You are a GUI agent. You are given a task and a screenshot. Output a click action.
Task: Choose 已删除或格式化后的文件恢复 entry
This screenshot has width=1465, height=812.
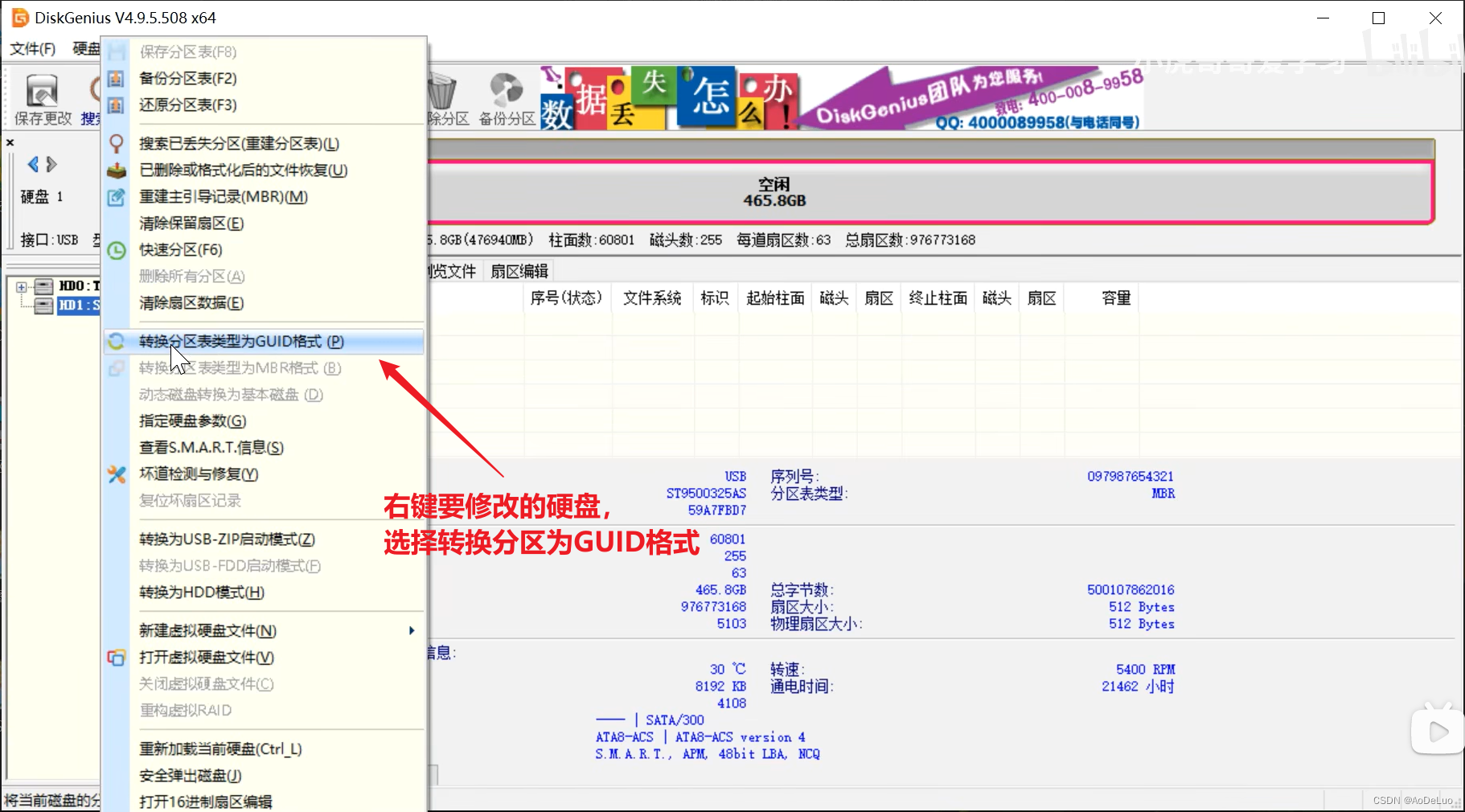click(265, 170)
